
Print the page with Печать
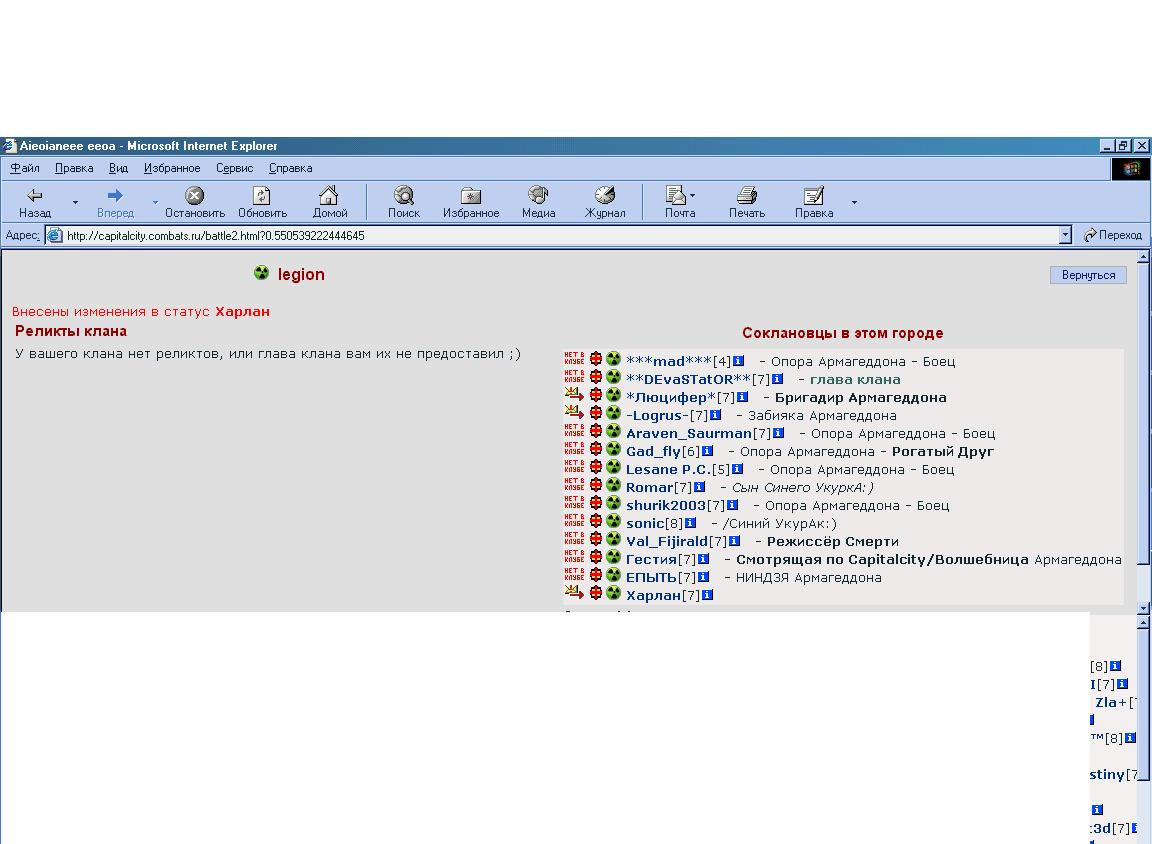point(746,203)
